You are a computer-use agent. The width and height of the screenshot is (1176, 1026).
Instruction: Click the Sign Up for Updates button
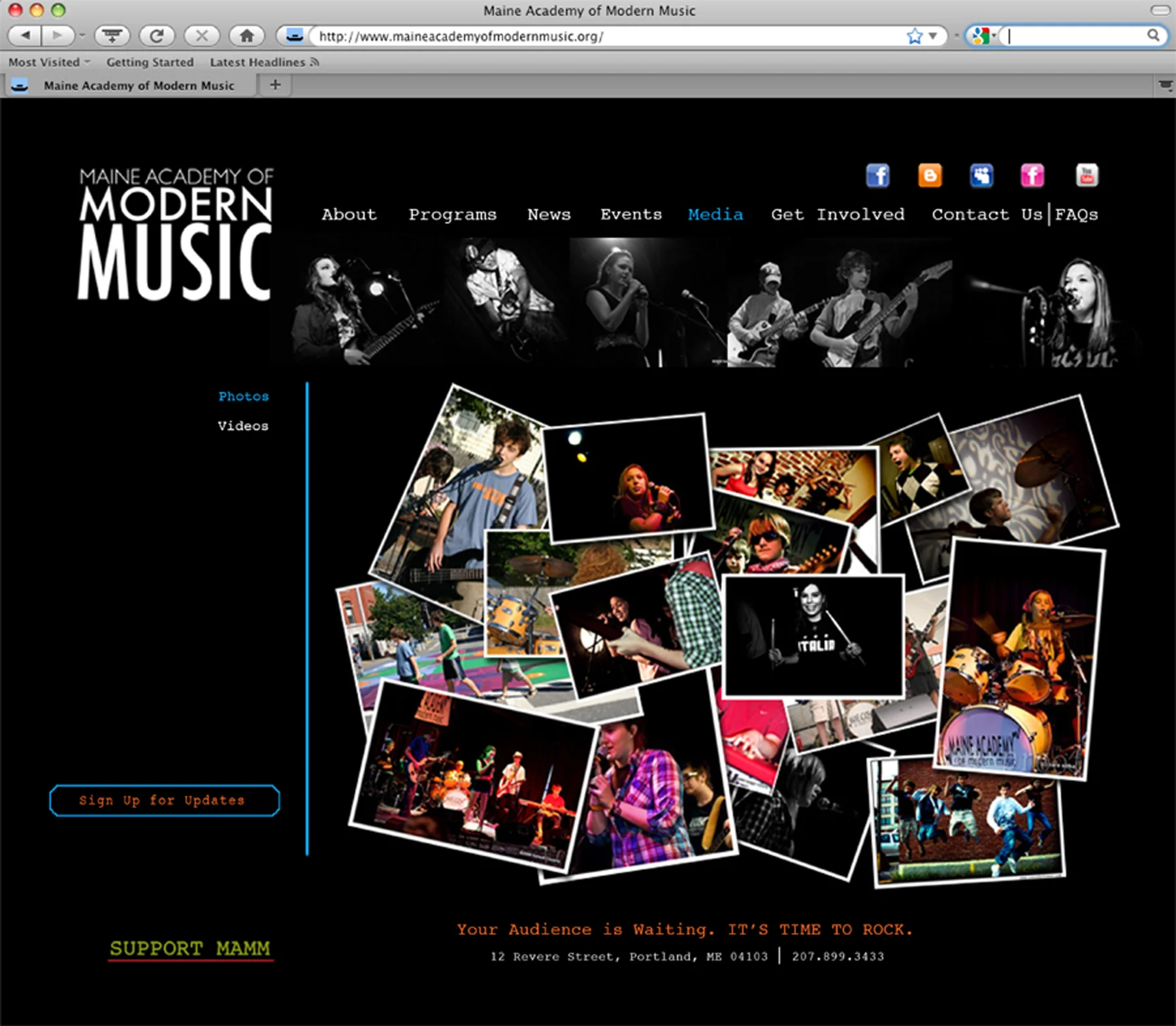tap(165, 801)
